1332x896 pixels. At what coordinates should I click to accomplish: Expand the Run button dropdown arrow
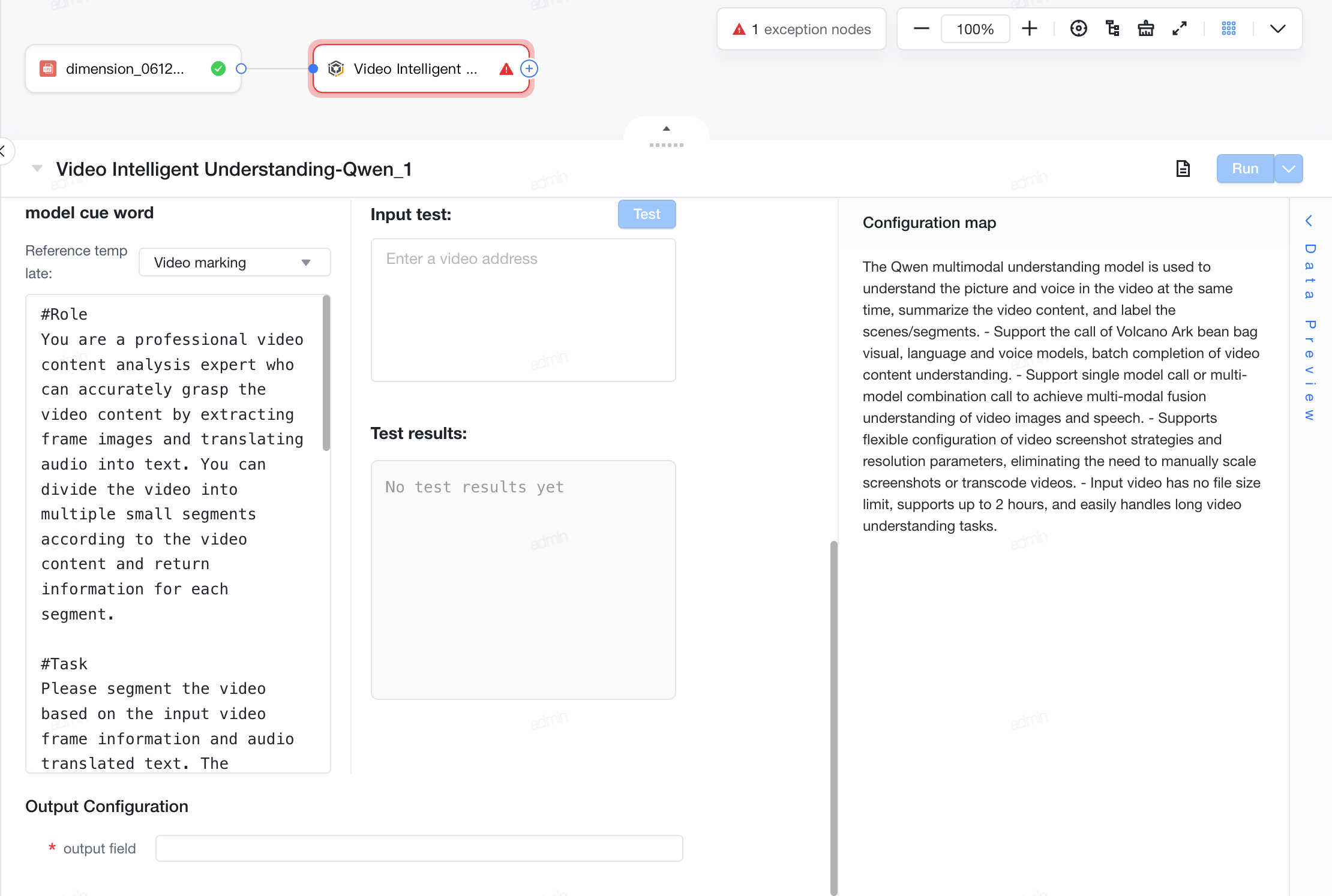click(x=1289, y=169)
